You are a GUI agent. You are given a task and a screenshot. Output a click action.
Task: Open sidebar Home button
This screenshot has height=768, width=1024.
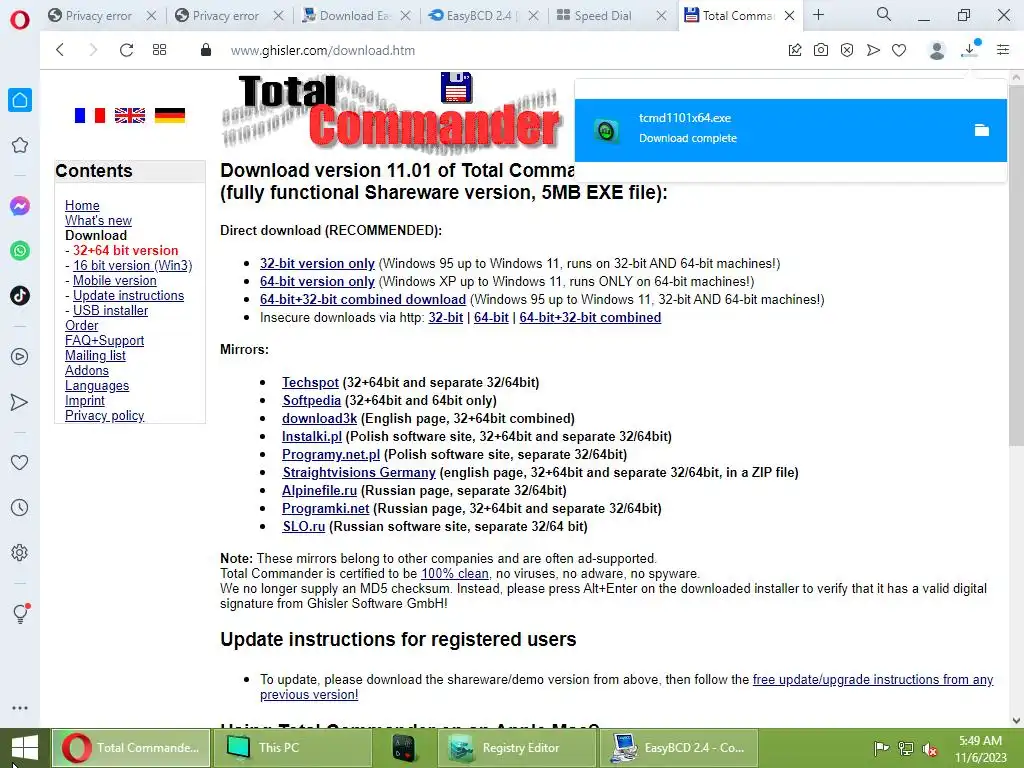[20, 100]
